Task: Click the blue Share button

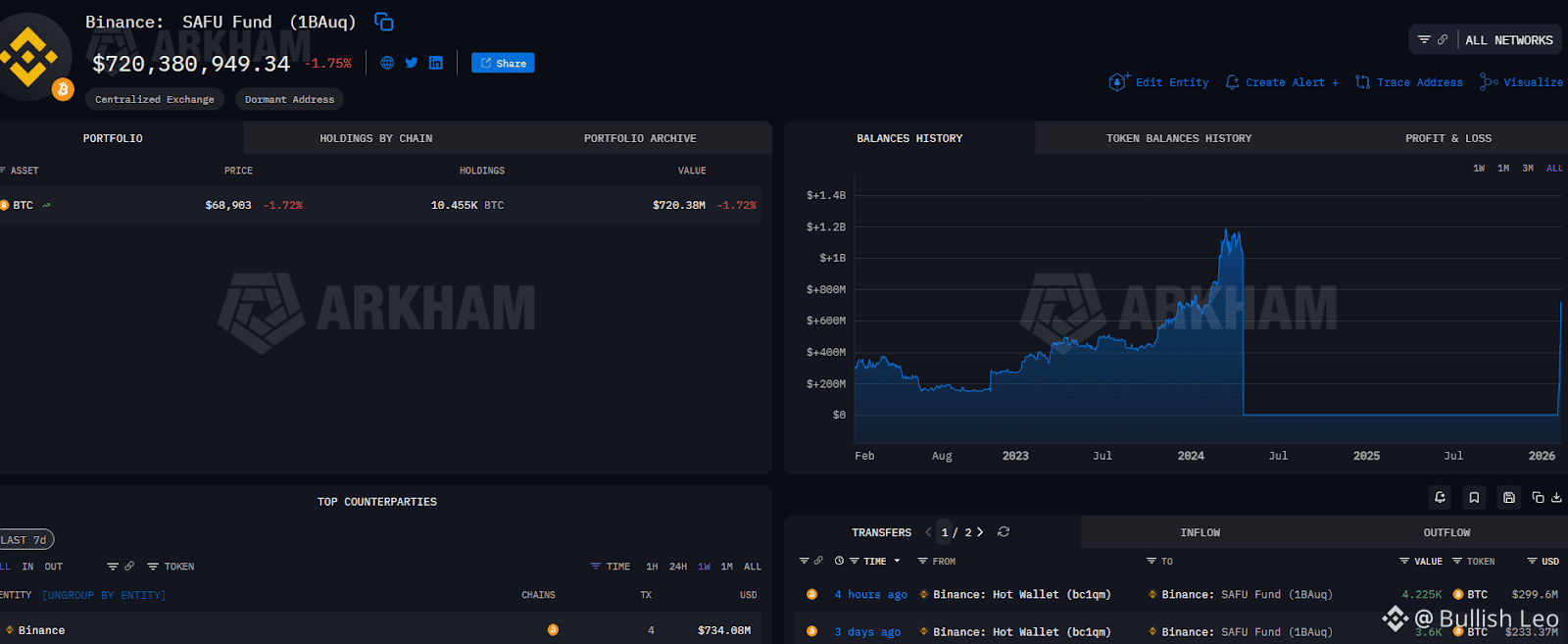Action: (503, 63)
